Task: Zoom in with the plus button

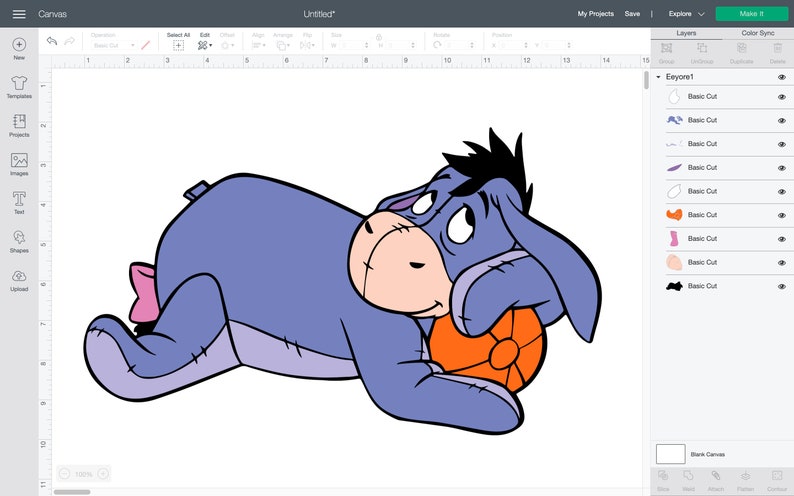Action: 103,474
